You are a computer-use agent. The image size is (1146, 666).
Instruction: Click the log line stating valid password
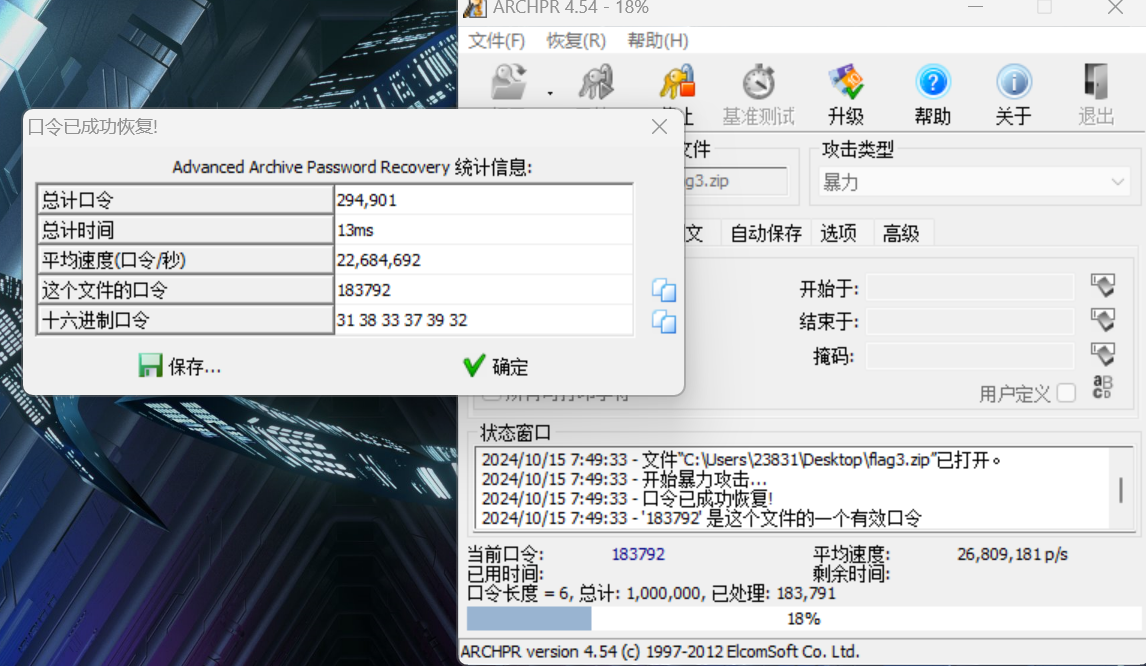pos(702,518)
